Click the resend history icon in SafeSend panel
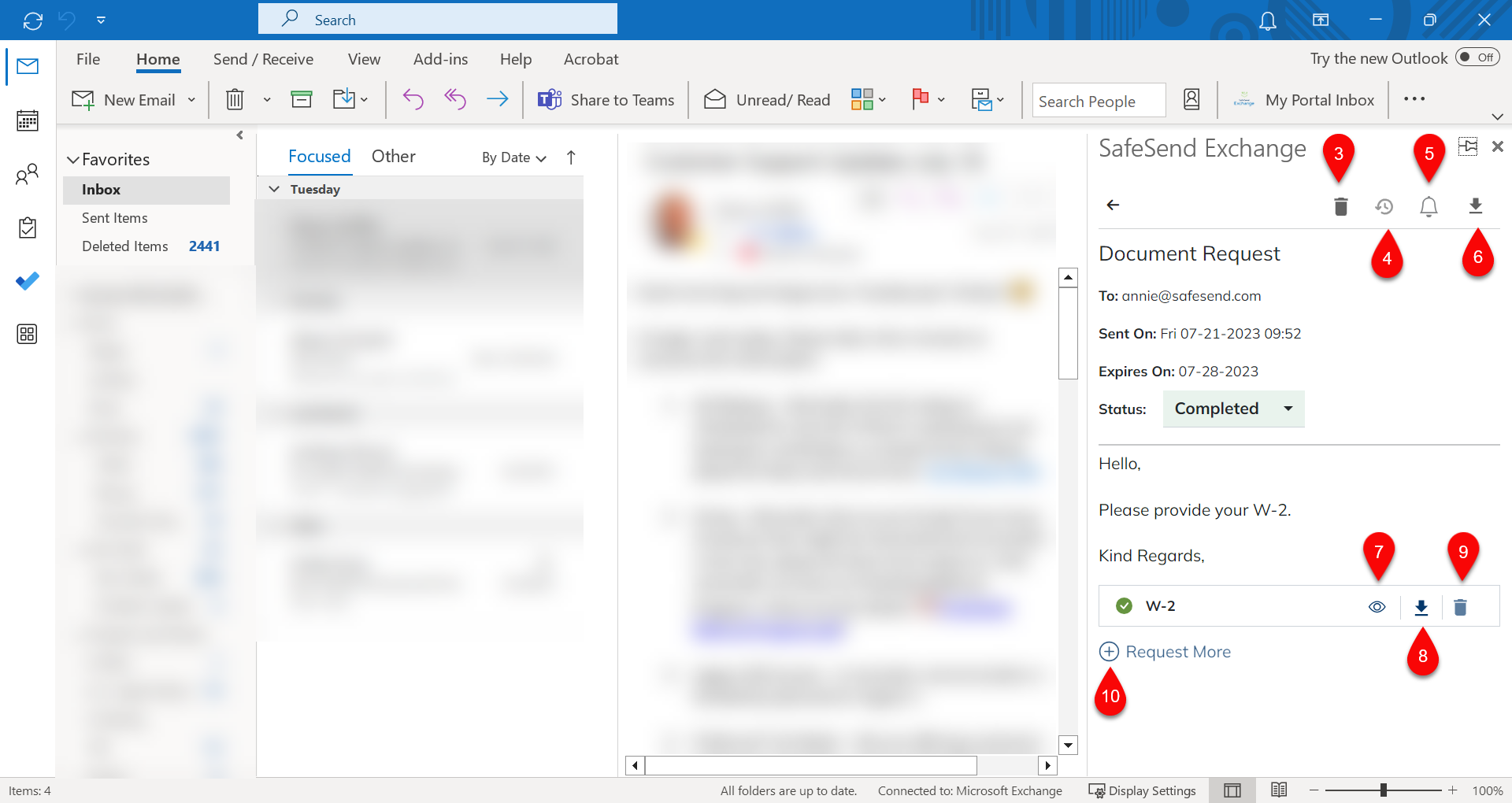This screenshot has width=1512, height=803. (1385, 206)
